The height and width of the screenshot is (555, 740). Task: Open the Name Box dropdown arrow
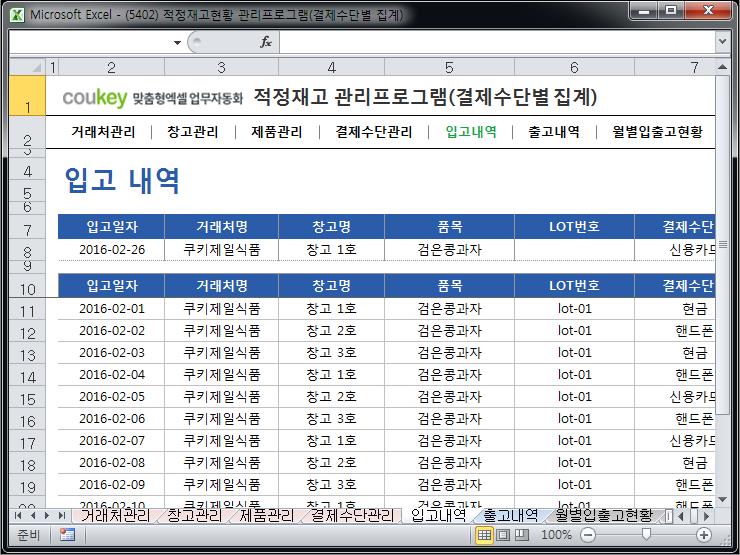click(x=177, y=42)
